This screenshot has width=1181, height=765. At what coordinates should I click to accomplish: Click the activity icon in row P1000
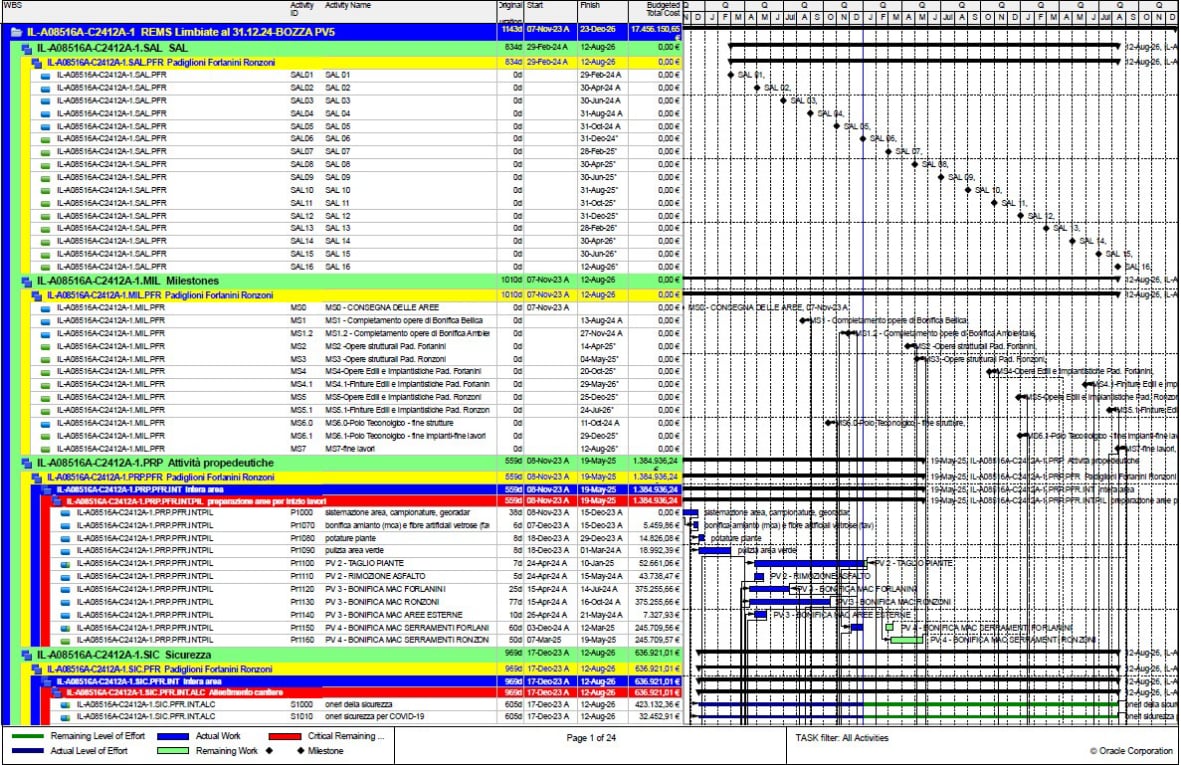(x=66, y=514)
